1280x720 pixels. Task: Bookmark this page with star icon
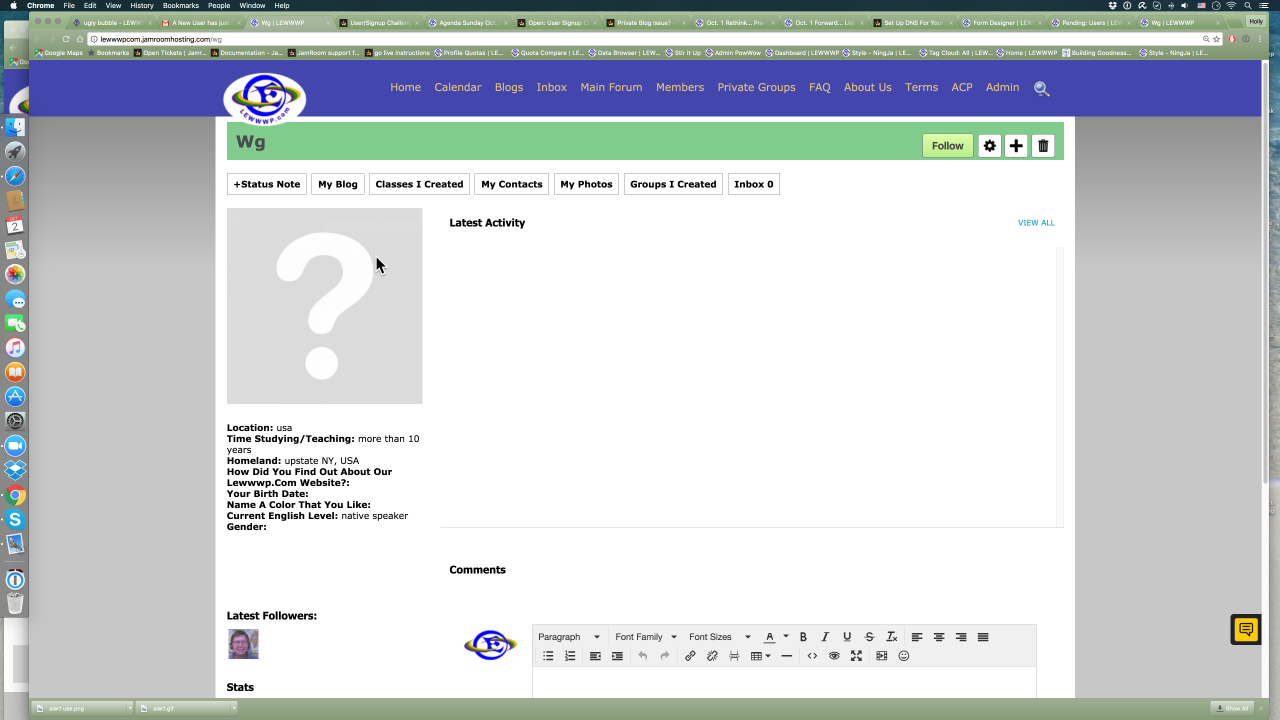pyautogui.click(x=1217, y=39)
